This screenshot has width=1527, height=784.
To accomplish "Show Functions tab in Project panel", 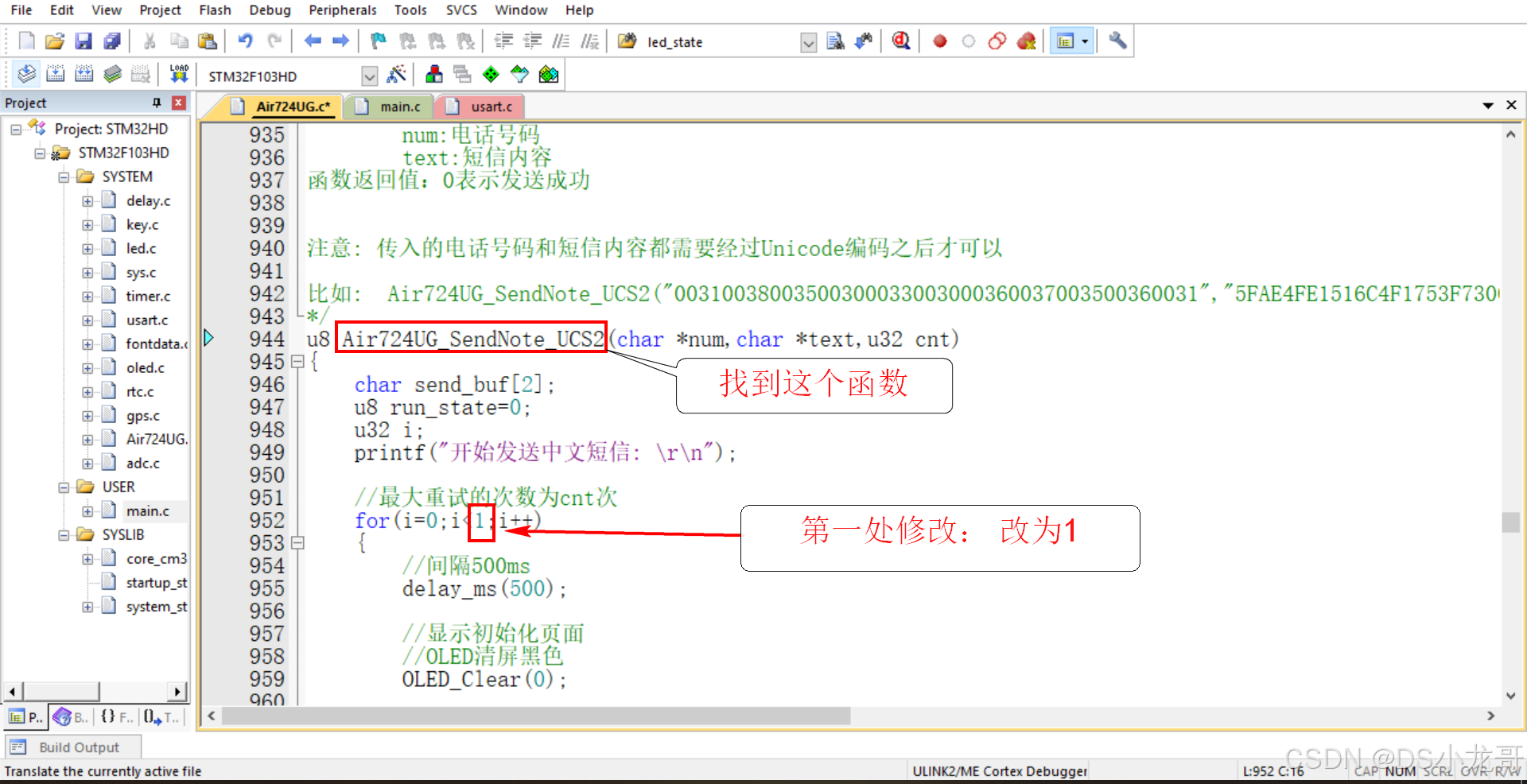I will (116, 717).
